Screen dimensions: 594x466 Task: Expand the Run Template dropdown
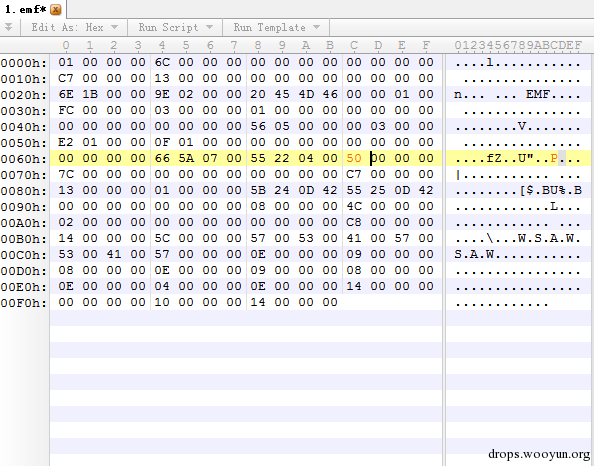click(x=277, y=27)
